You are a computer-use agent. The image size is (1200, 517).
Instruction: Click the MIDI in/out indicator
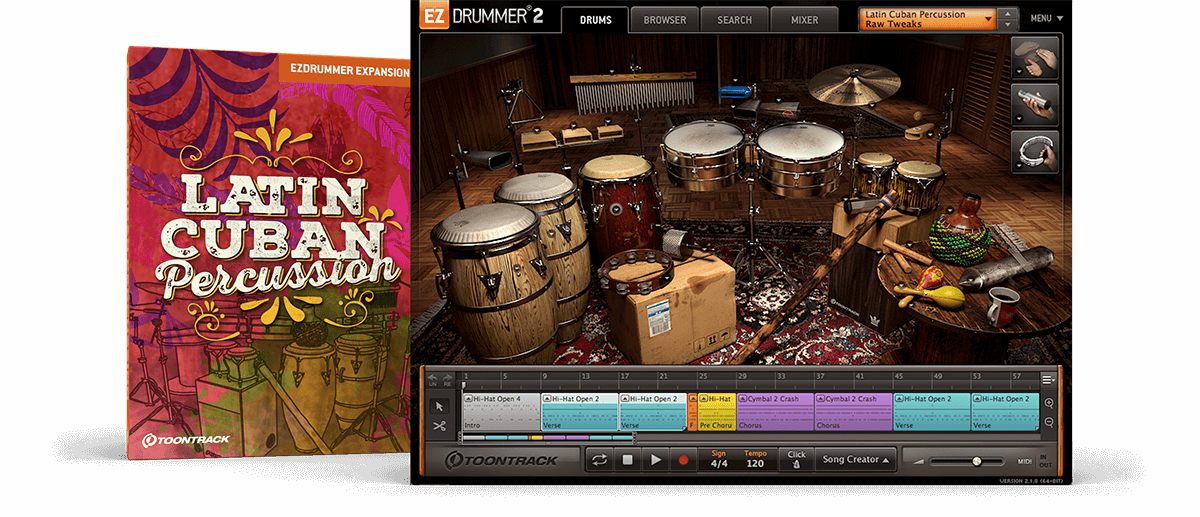[1034, 461]
